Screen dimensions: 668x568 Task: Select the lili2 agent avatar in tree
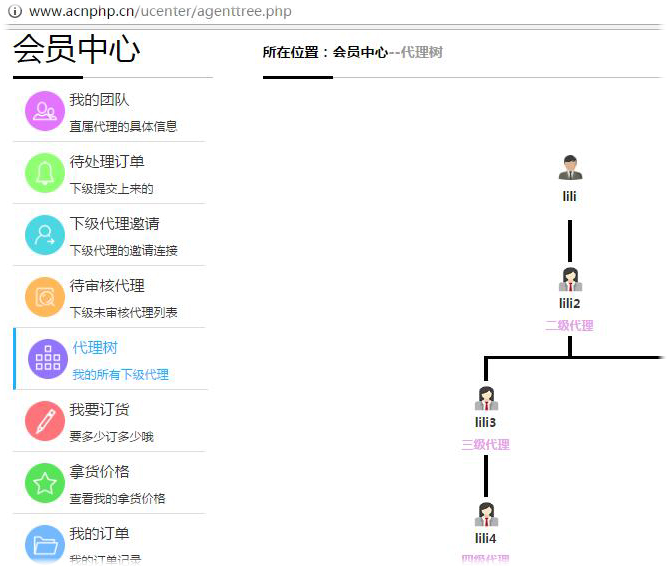(x=570, y=279)
